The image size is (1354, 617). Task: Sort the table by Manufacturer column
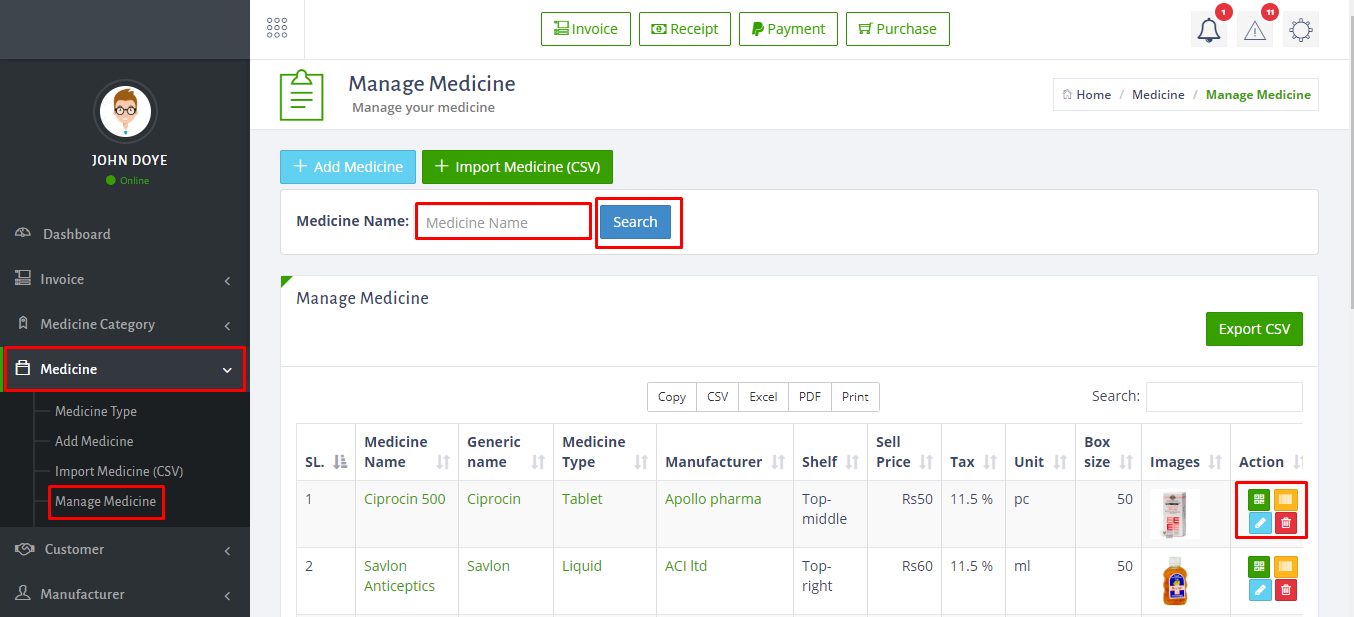click(x=725, y=462)
